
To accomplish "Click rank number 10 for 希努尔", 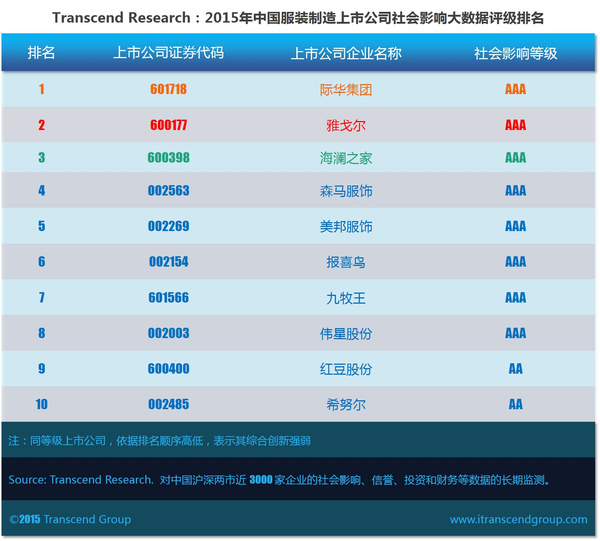I will (x=41, y=404).
